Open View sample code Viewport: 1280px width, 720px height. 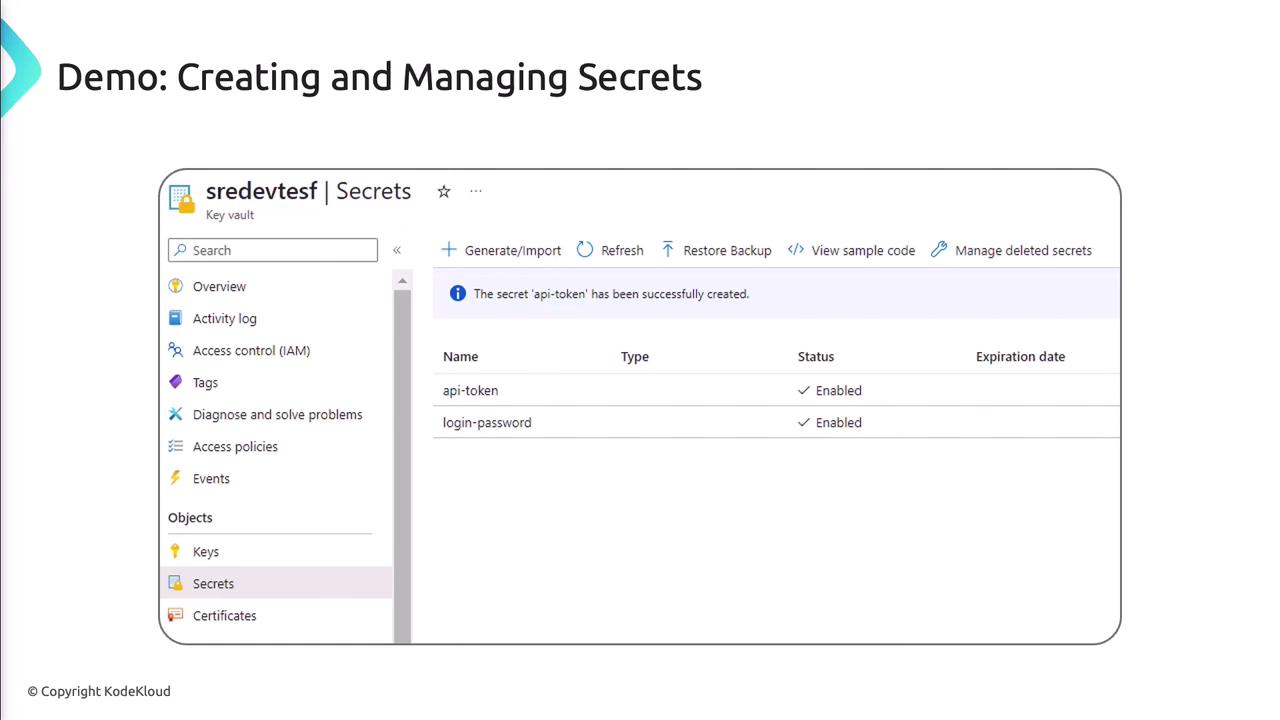pyautogui.click(x=851, y=250)
